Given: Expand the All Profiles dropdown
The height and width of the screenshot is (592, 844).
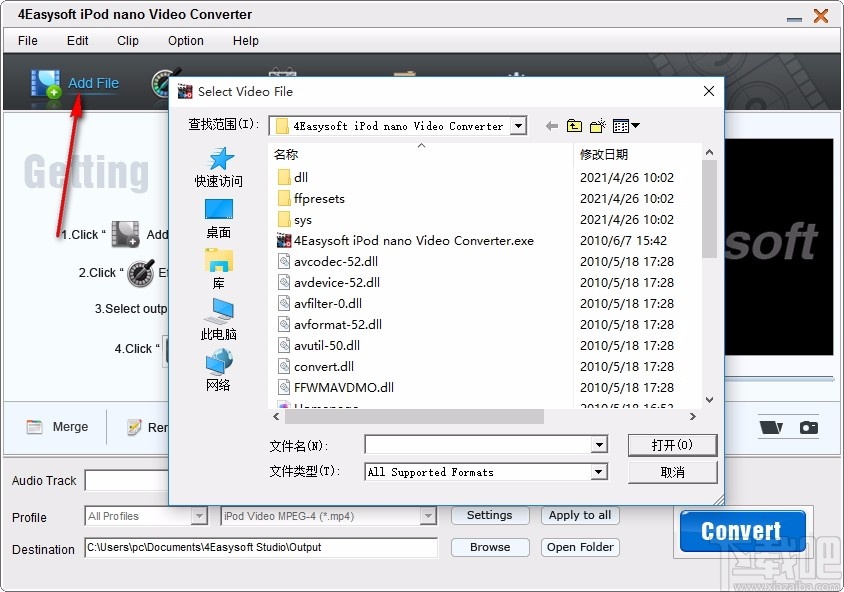Looking at the screenshot, I should [200, 516].
